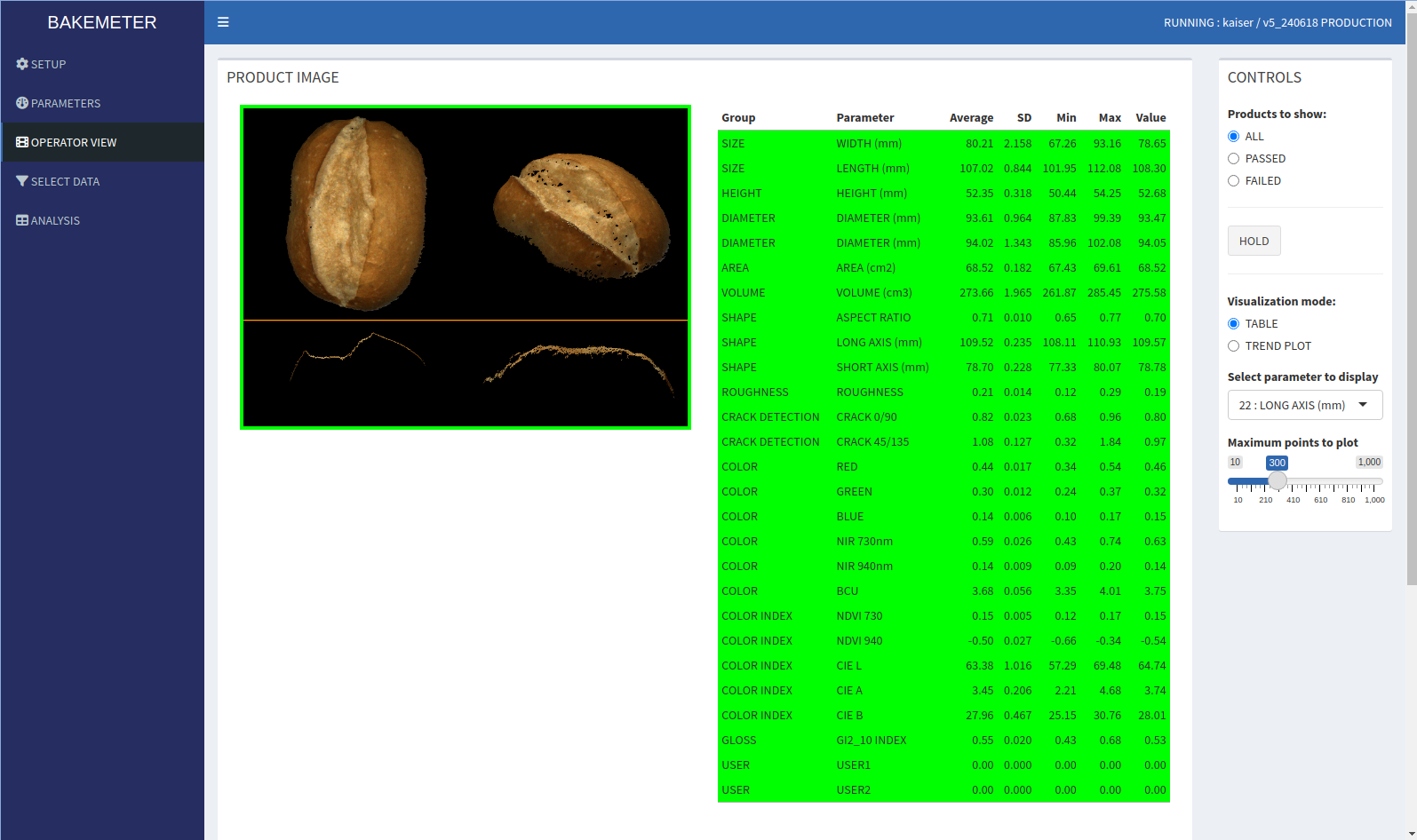The image size is (1417, 840).
Task: Select the ALL products radio button
Action: click(1233, 137)
